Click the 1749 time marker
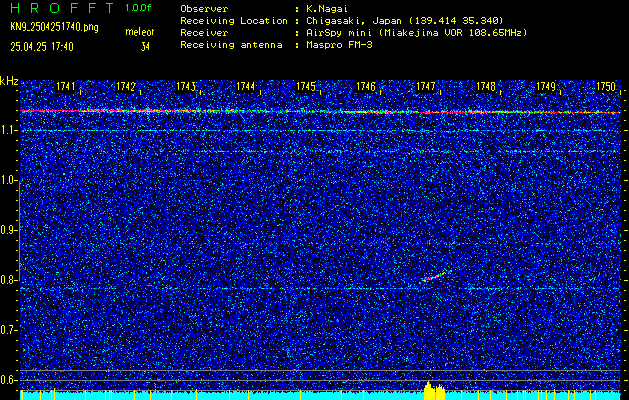The height and width of the screenshot is (400, 629). tap(546, 86)
